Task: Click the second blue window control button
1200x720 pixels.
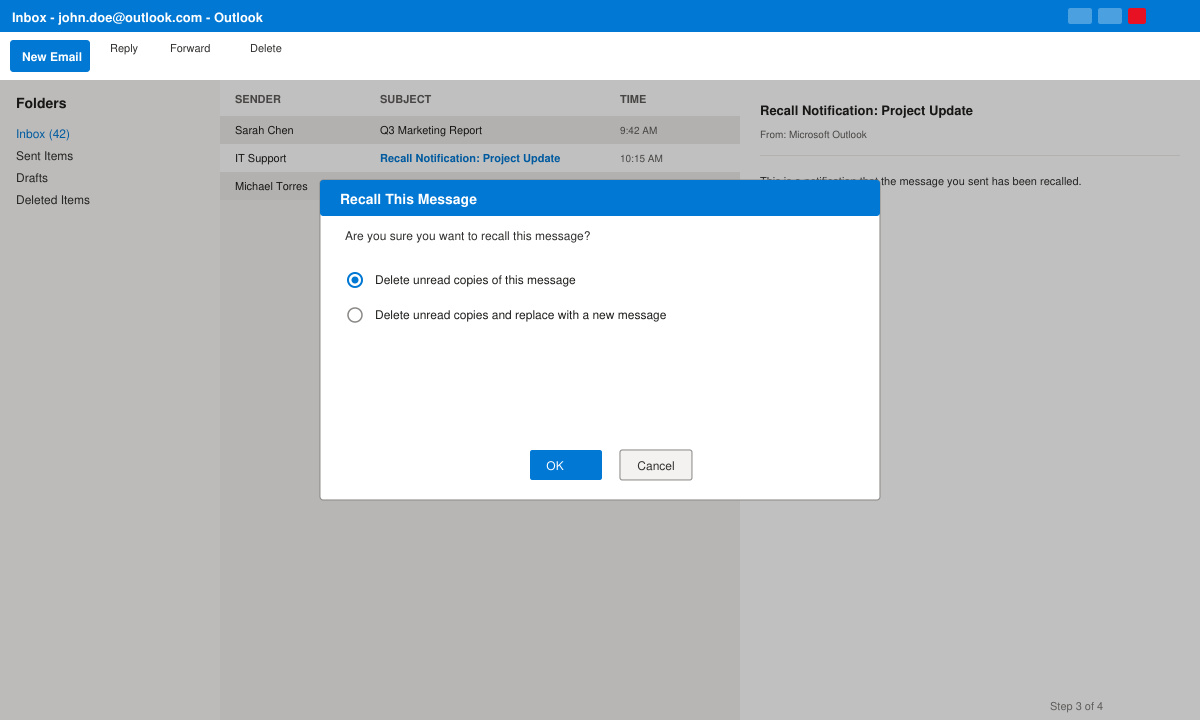Action: point(1110,16)
